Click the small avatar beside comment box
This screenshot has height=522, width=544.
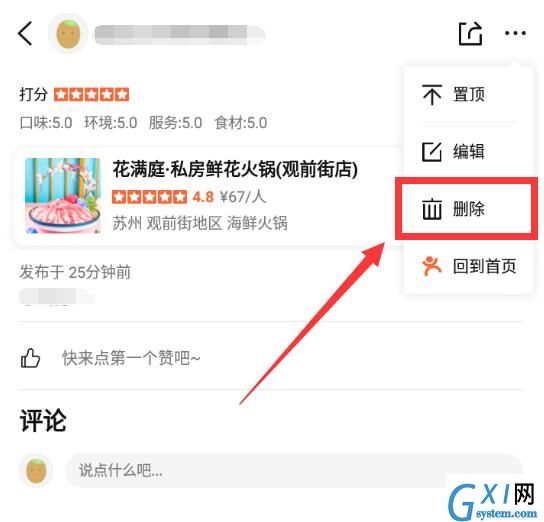coord(36,470)
